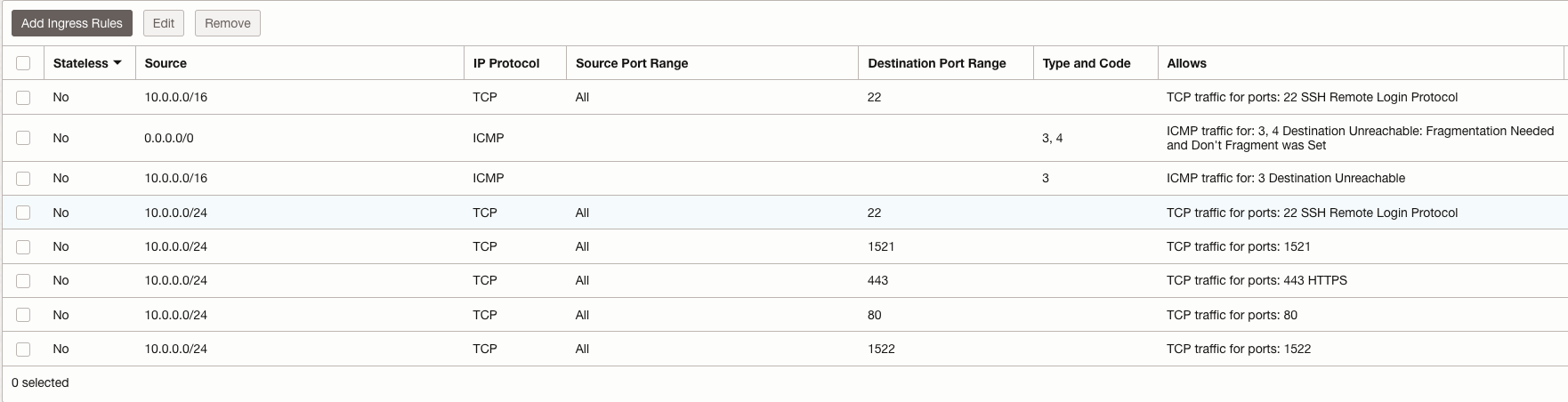
Task: Click the Allows column header
Action: click(x=1186, y=63)
